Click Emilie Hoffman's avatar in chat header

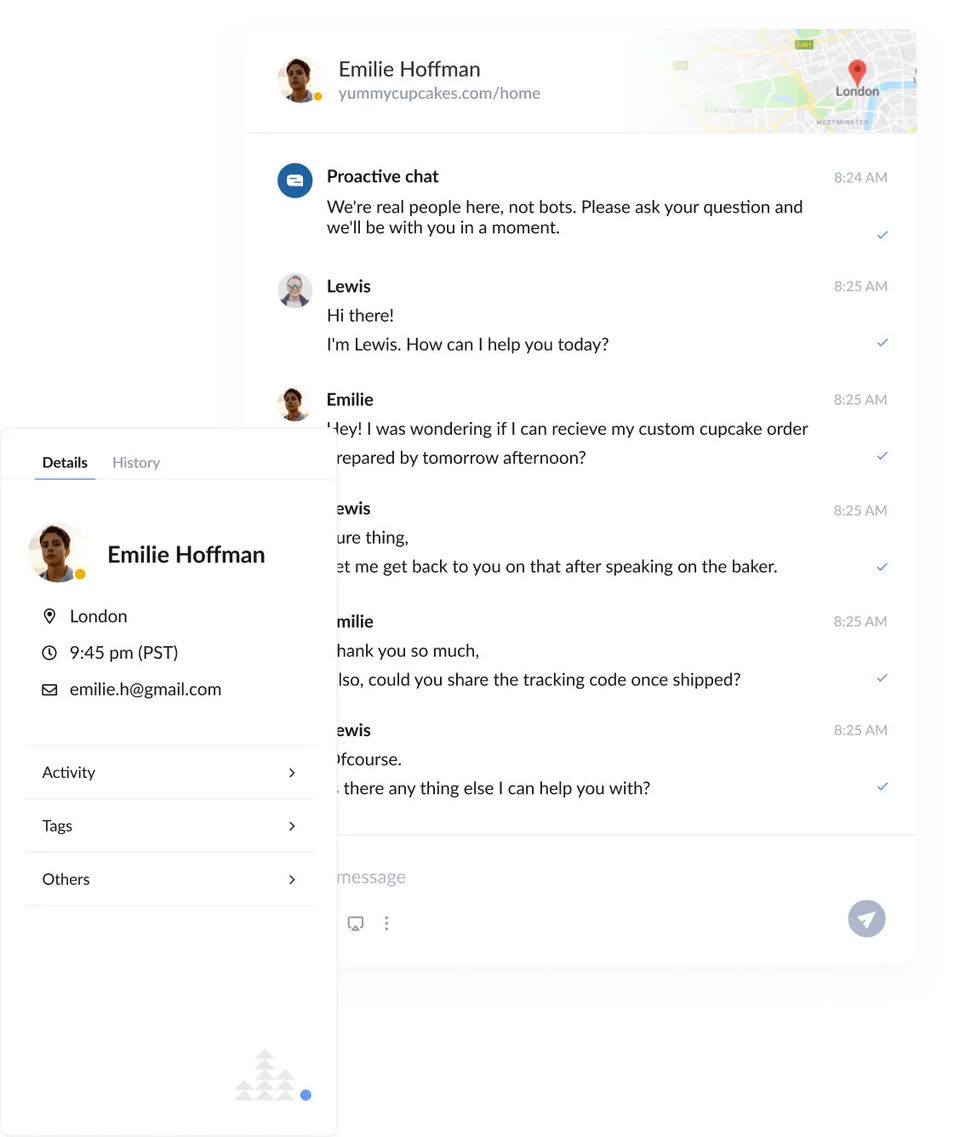coord(298,80)
